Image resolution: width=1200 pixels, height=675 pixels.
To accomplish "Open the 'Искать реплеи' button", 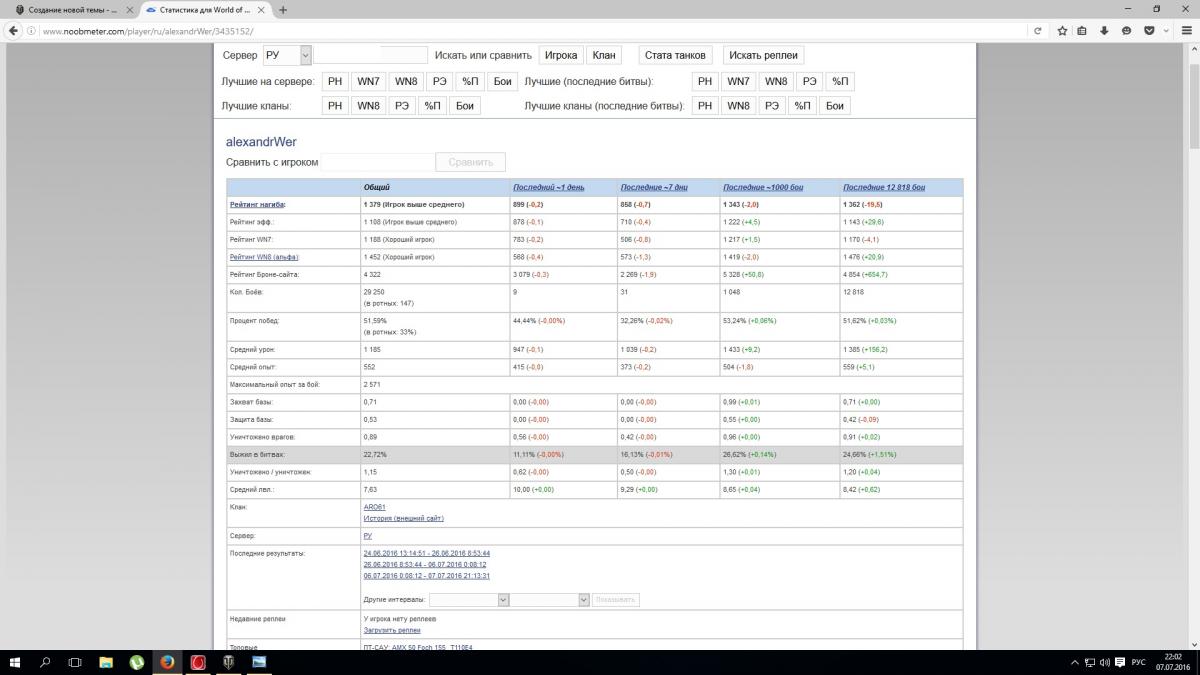I will pyautogui.click(x=763, y=55).
